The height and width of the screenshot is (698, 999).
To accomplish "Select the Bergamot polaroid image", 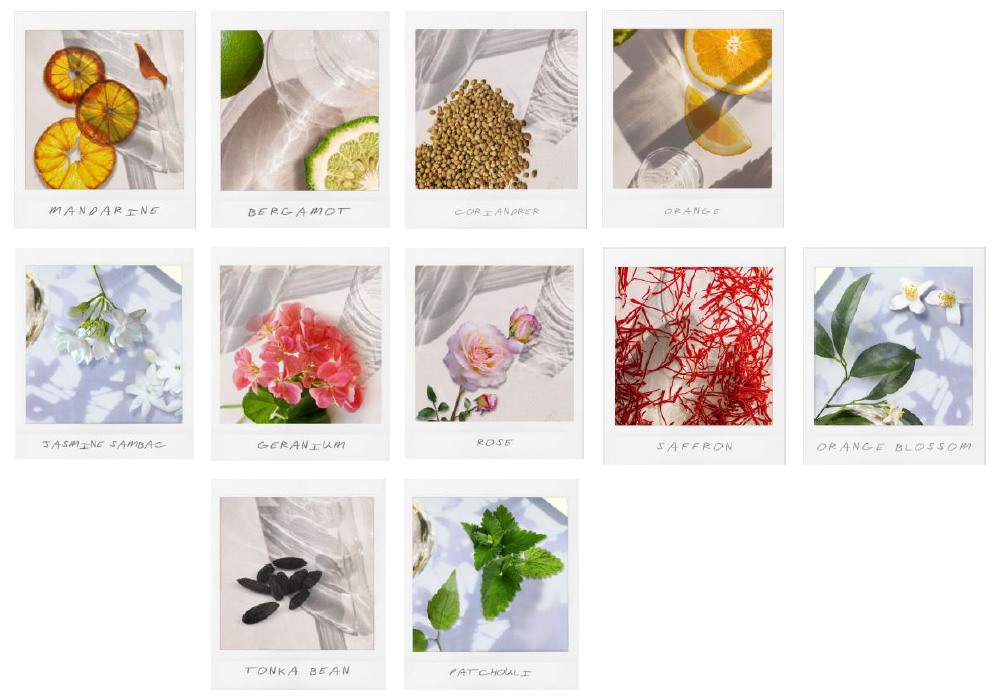I will click(x=299, y=110).
